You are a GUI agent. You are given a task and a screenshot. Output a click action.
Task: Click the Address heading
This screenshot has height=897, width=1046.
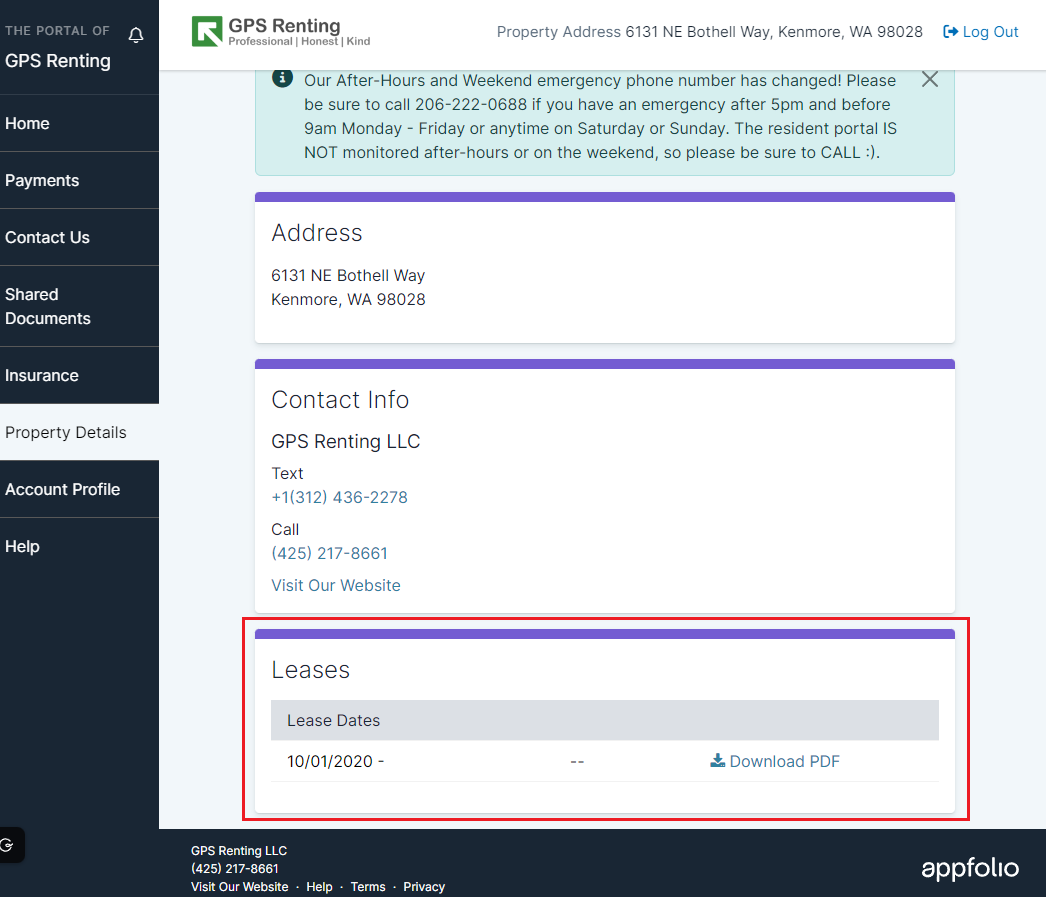pos(317,233)
